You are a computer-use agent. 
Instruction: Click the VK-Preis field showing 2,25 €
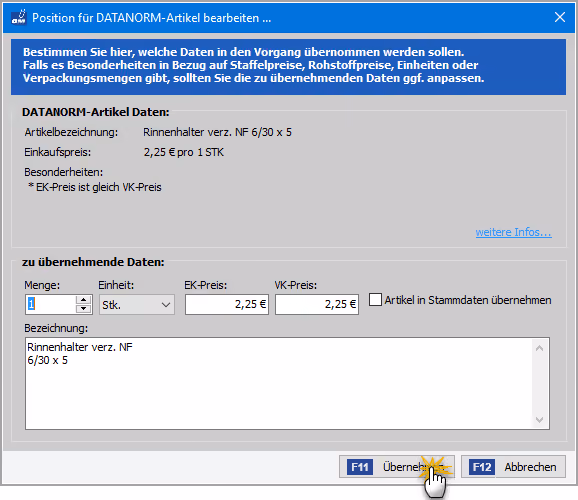pyautogui.click(x=317, y=305)
